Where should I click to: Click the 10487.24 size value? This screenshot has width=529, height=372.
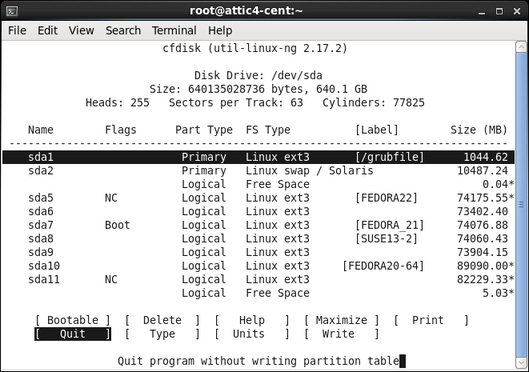[482, 171]
